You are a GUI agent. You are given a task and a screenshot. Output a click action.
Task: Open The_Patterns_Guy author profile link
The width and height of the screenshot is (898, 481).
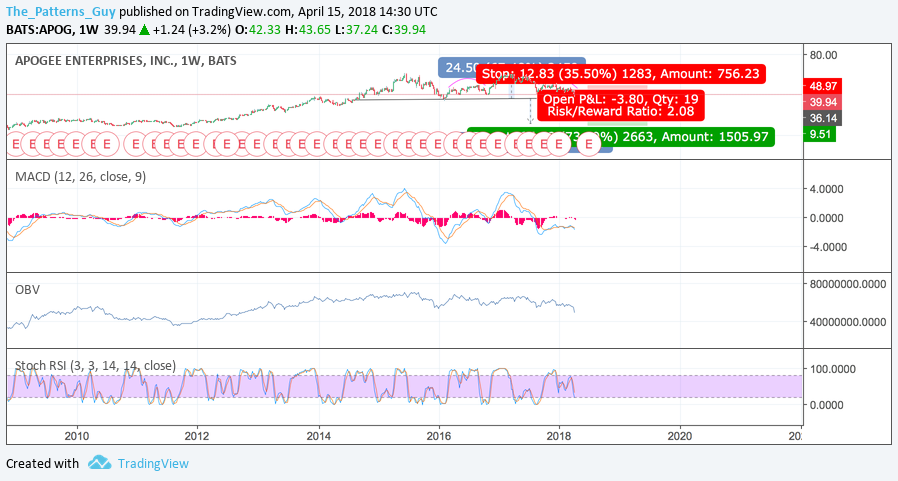coord(61,11)
